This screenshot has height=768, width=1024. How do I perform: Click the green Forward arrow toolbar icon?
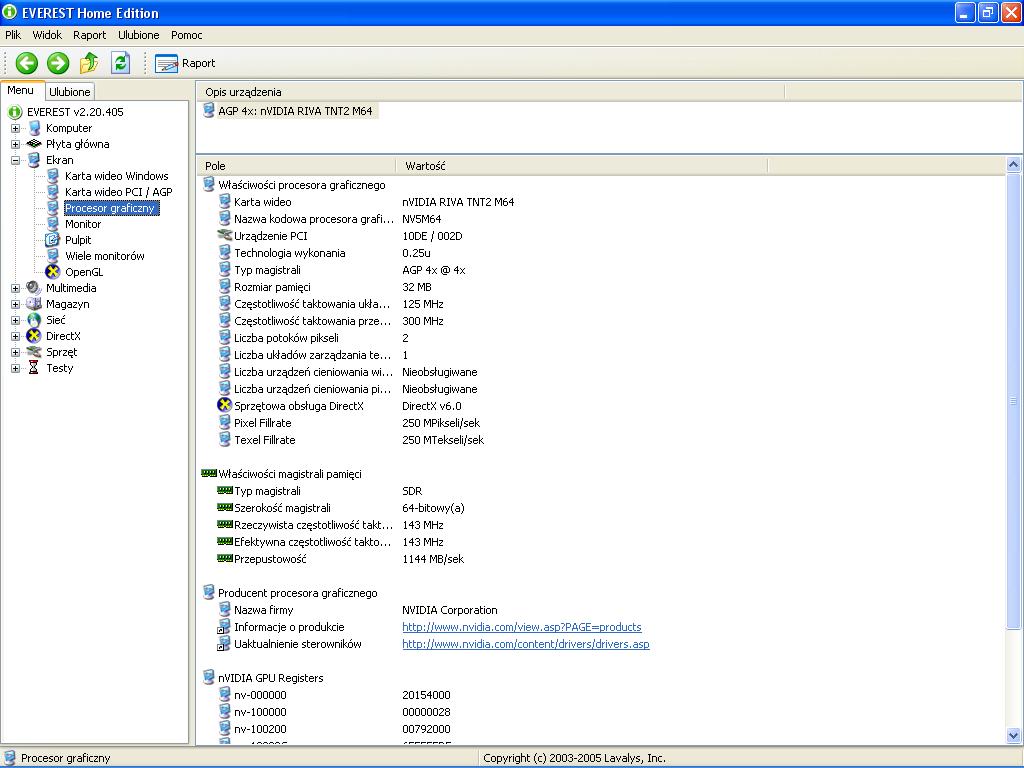[x=58, y=63]
